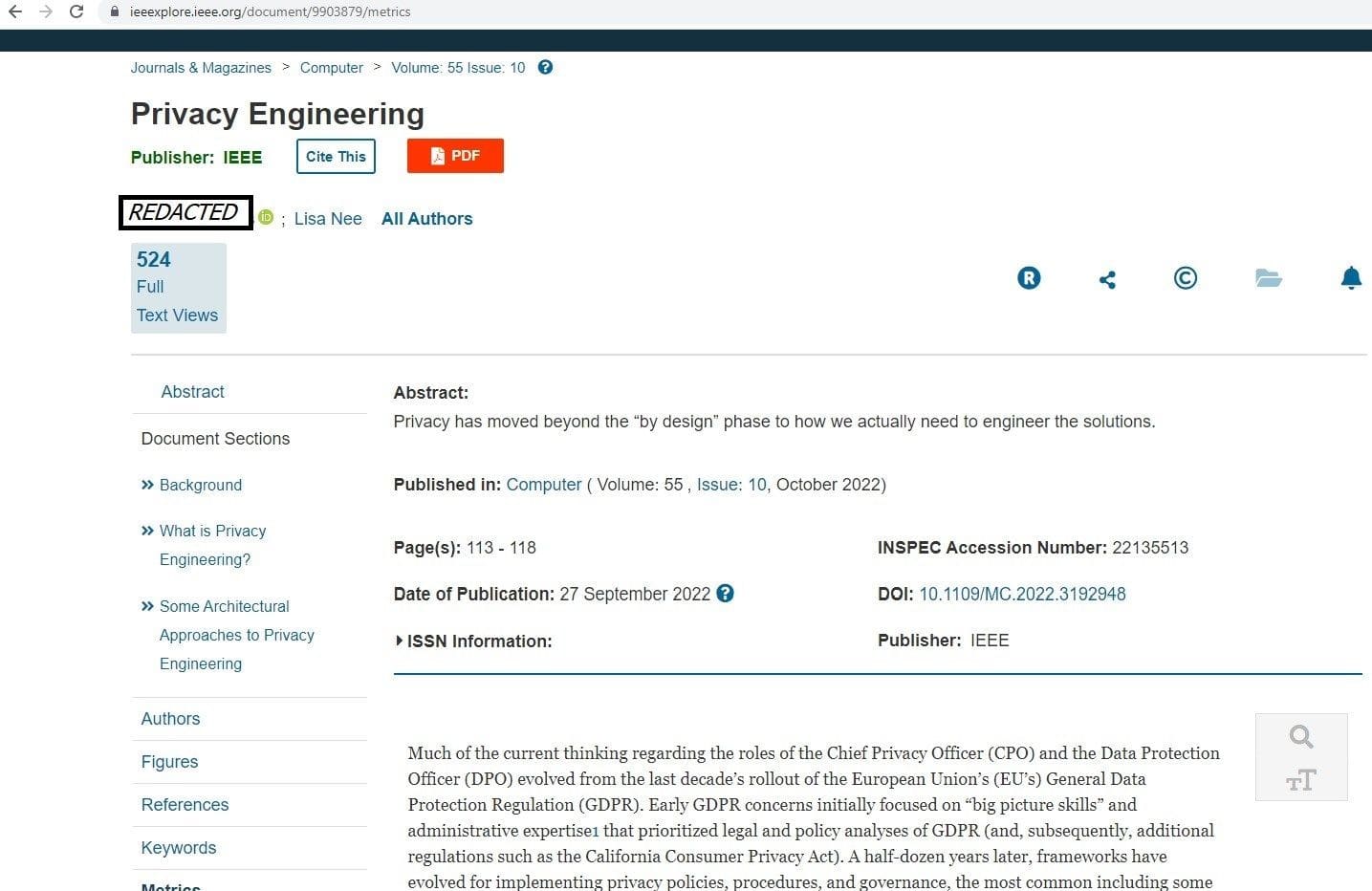Click the help icon beside Date of Publication
The width and height of the screenshot is (1372, 891).
click(726, 594)
